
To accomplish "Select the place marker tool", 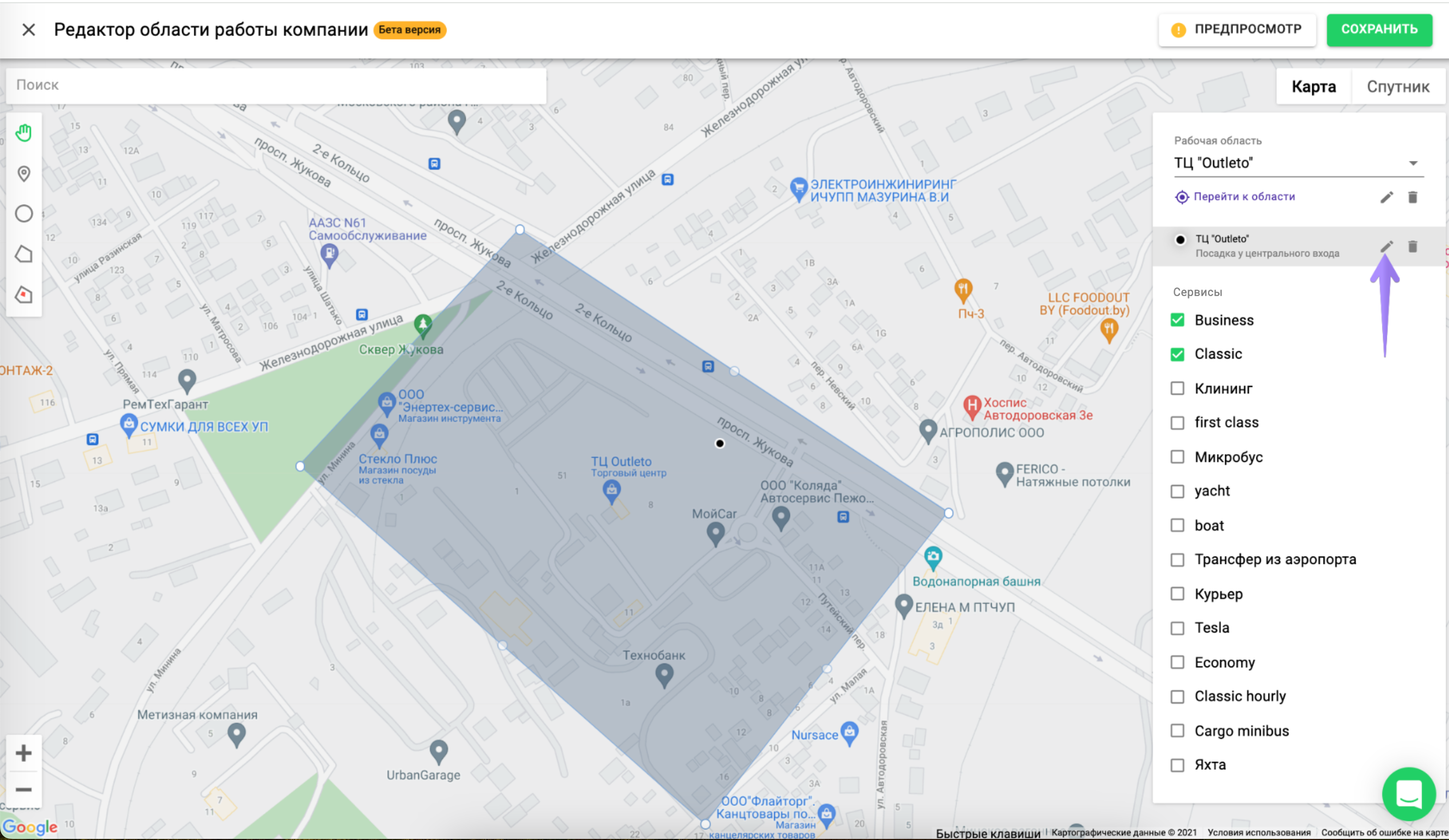I will click(23, 174).
